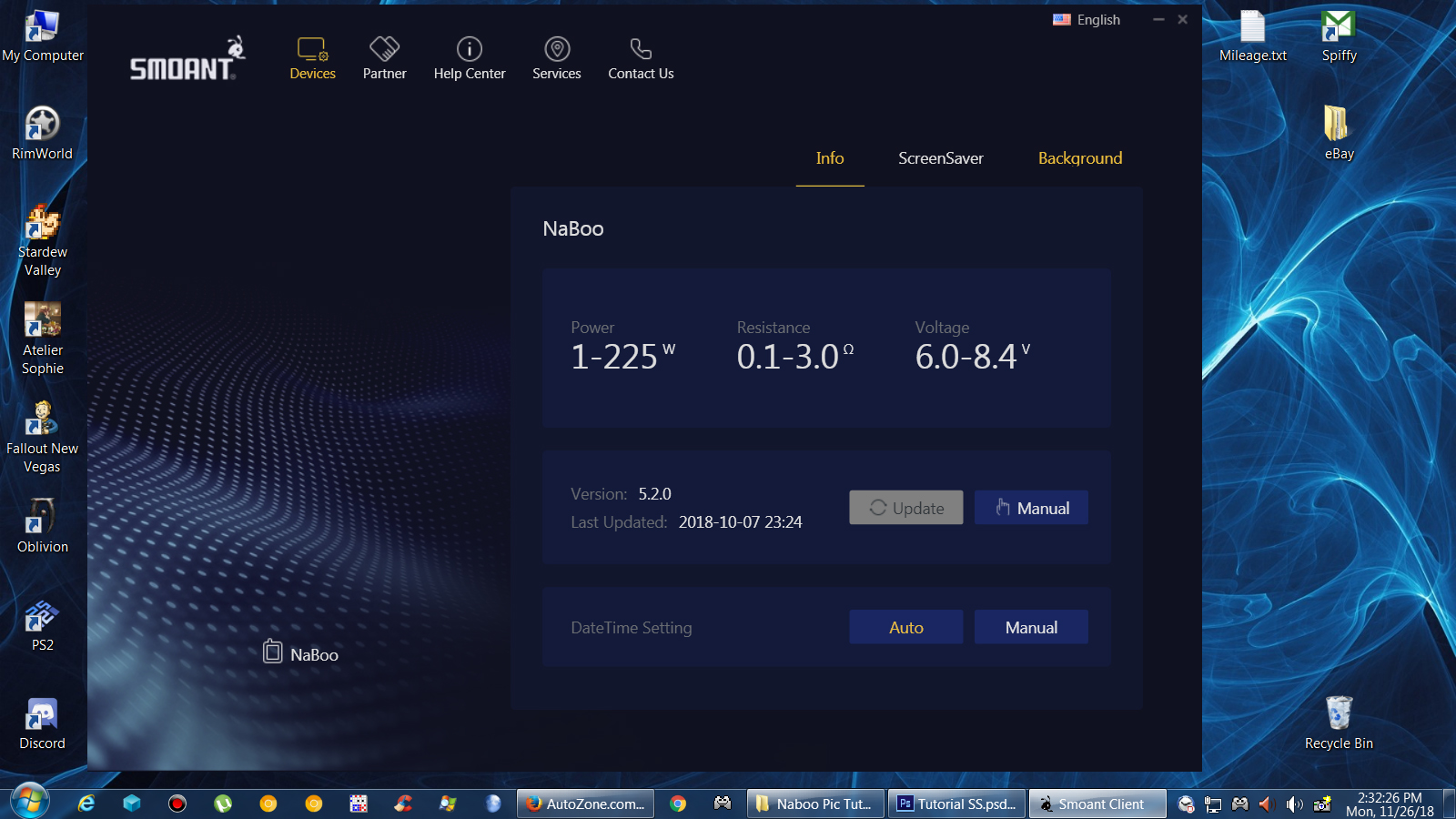1456x819 pixels.
Task: Open the Contact Us page
Action: coord(641,59)
